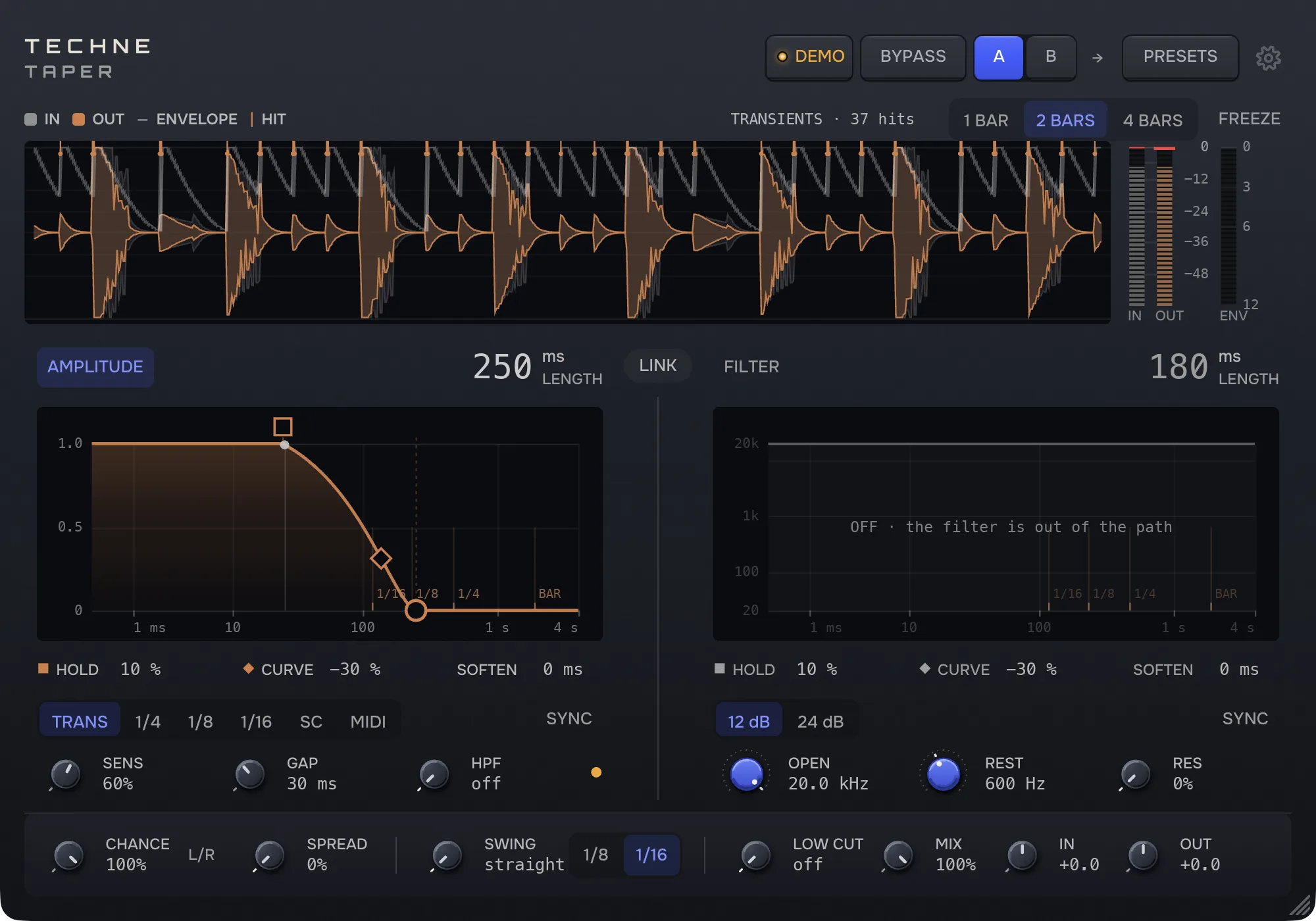1316x921 pixels.
Task: Select the circular end point in amplitude graph
Action: click(416, 610)
